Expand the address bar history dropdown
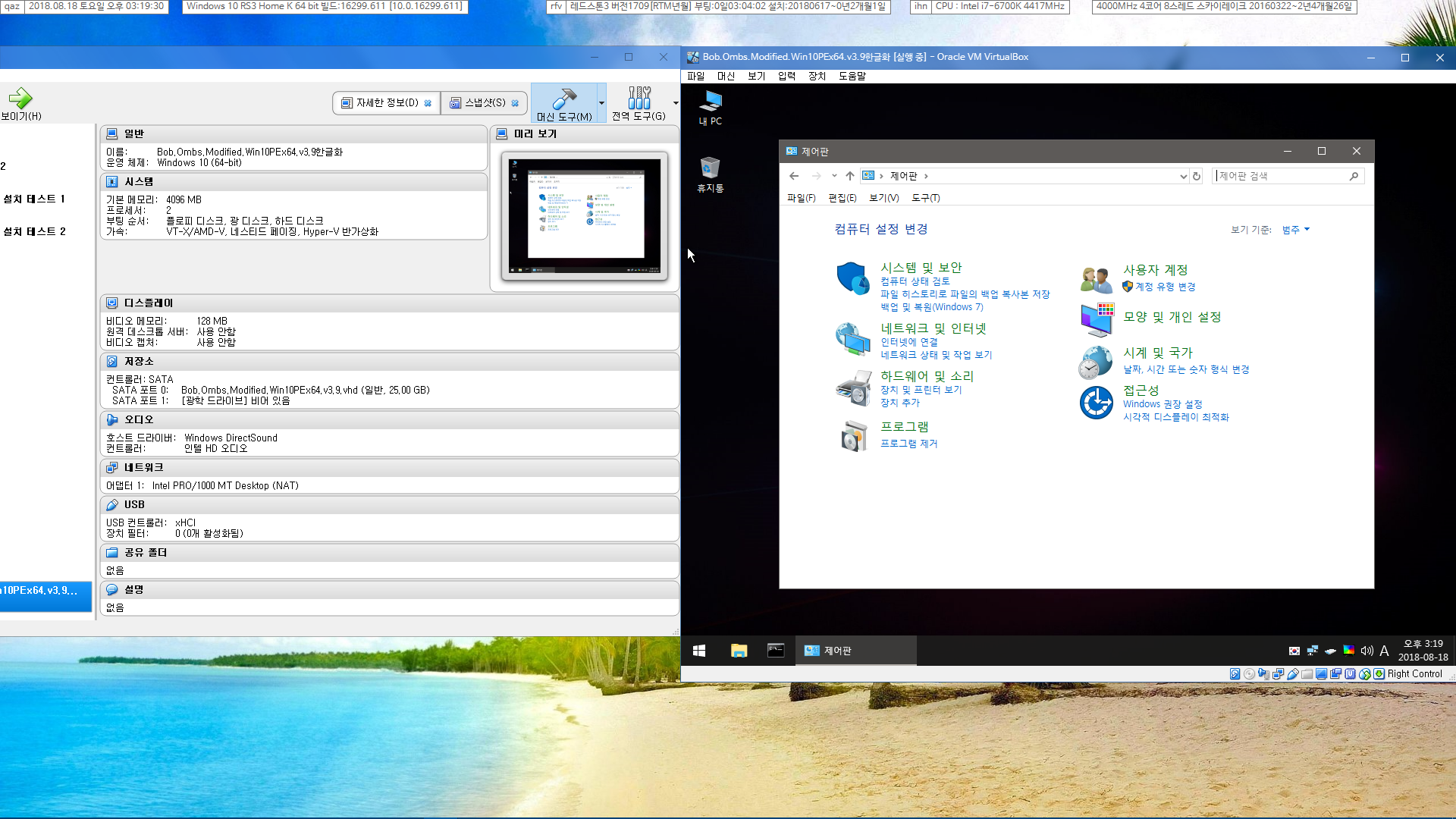 pyautogui.click(x=1183, y=176)
